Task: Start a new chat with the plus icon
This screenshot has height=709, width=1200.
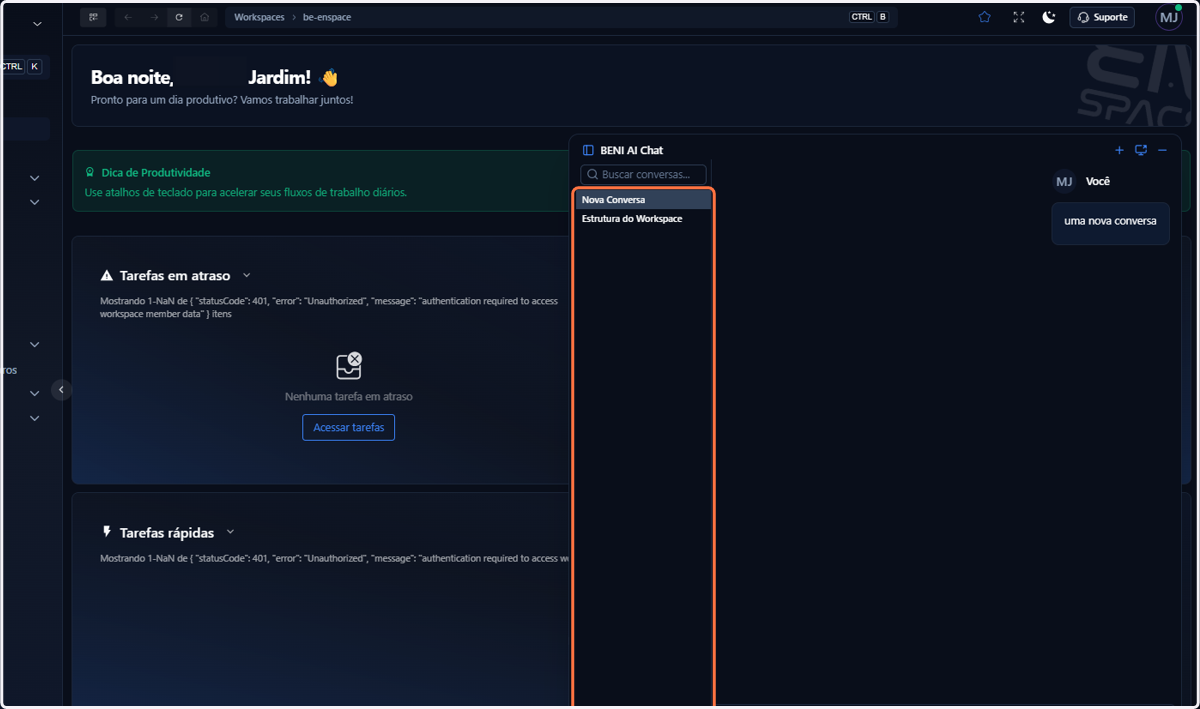Action: (1119, 150)
